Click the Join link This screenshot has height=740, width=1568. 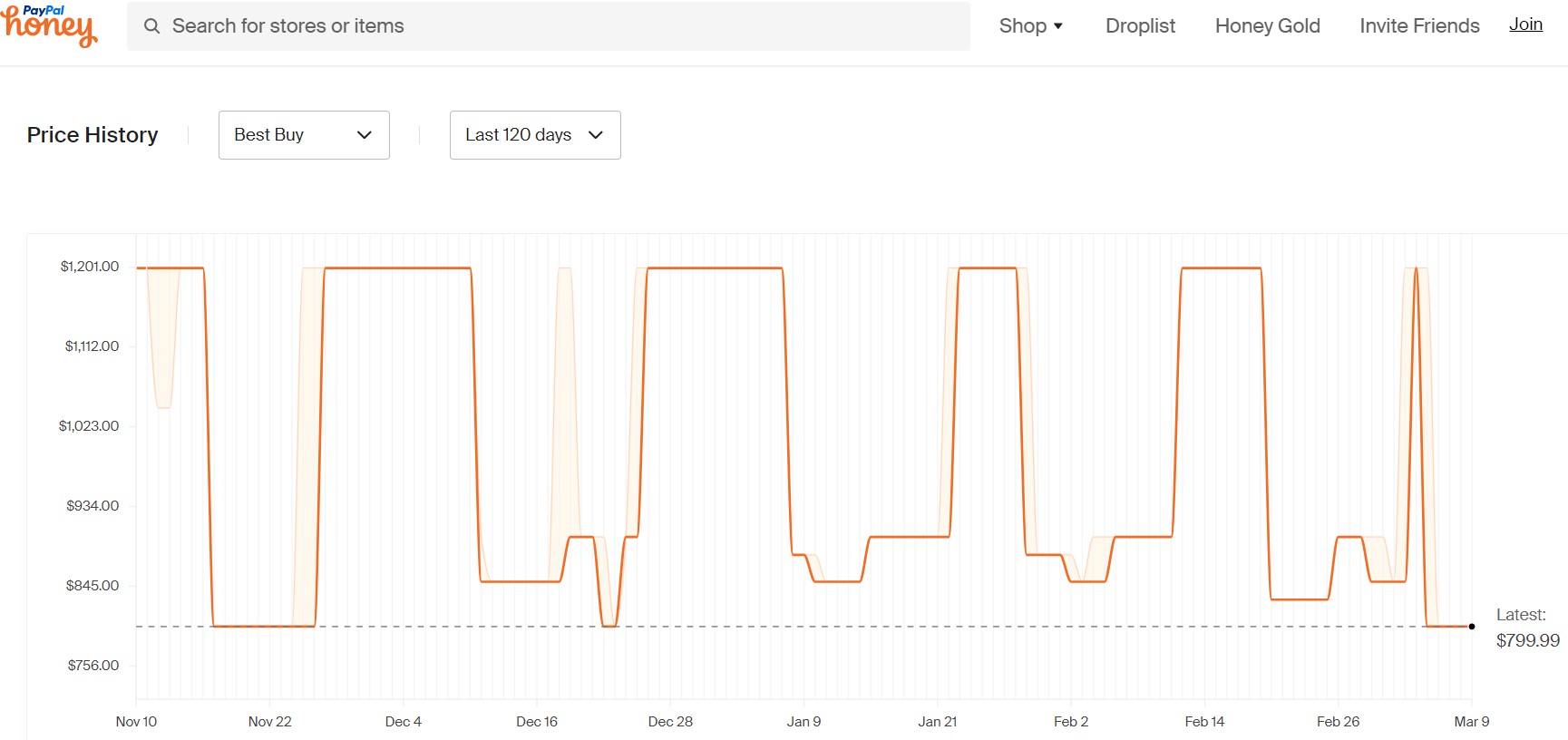click(x=1525, y=24)
